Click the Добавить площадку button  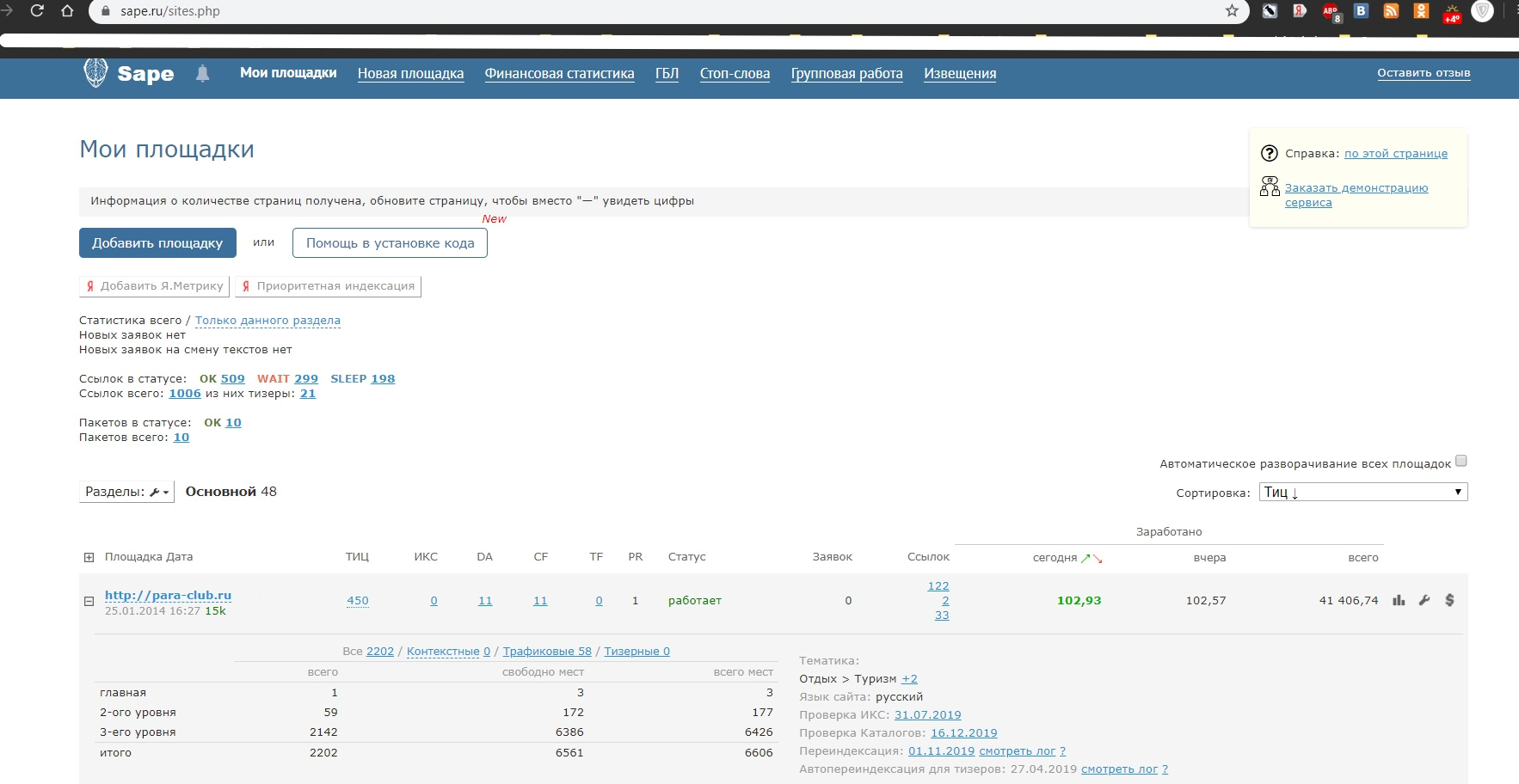coord(157,242)
